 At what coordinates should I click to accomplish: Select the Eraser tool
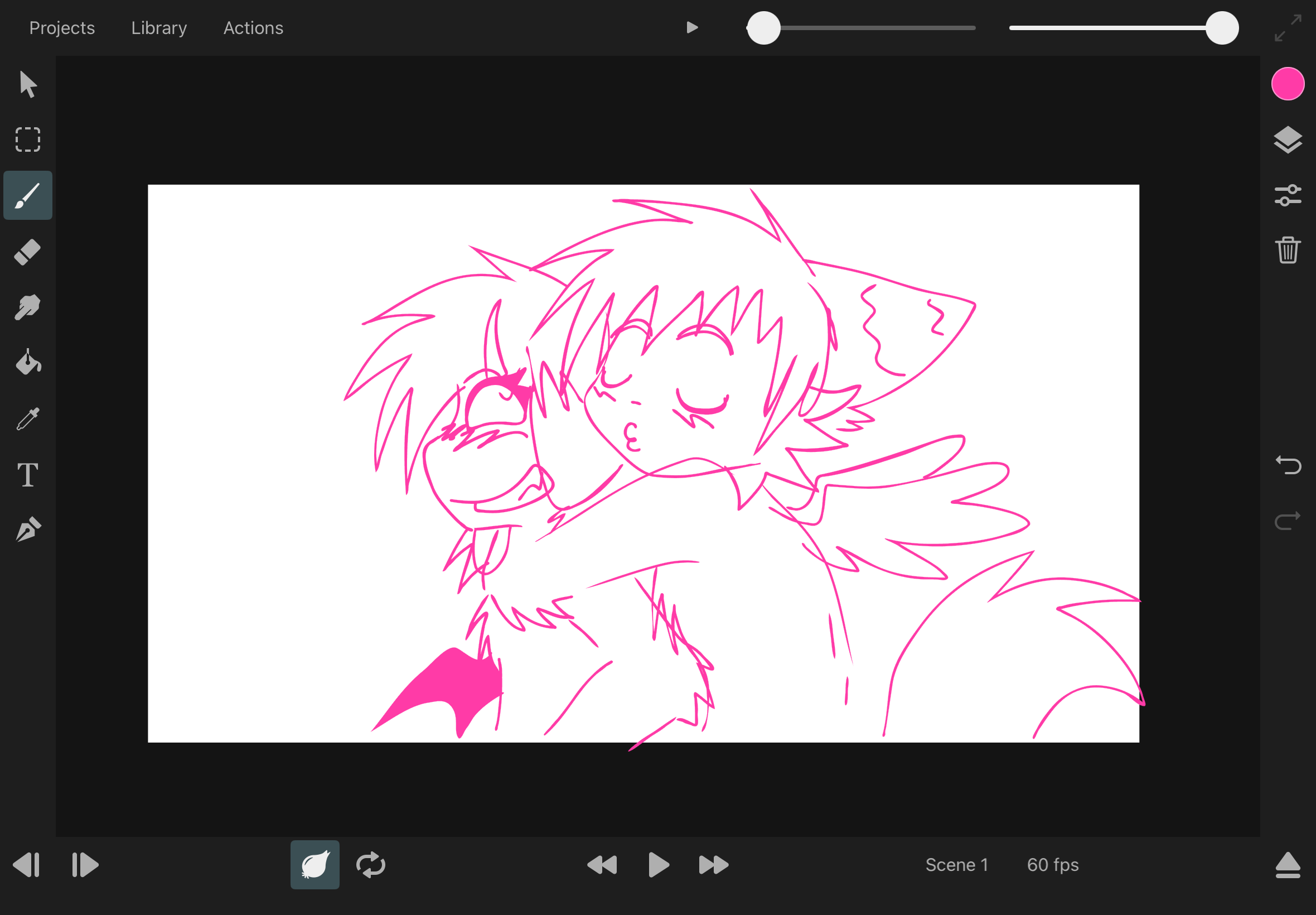pos(27,252)
